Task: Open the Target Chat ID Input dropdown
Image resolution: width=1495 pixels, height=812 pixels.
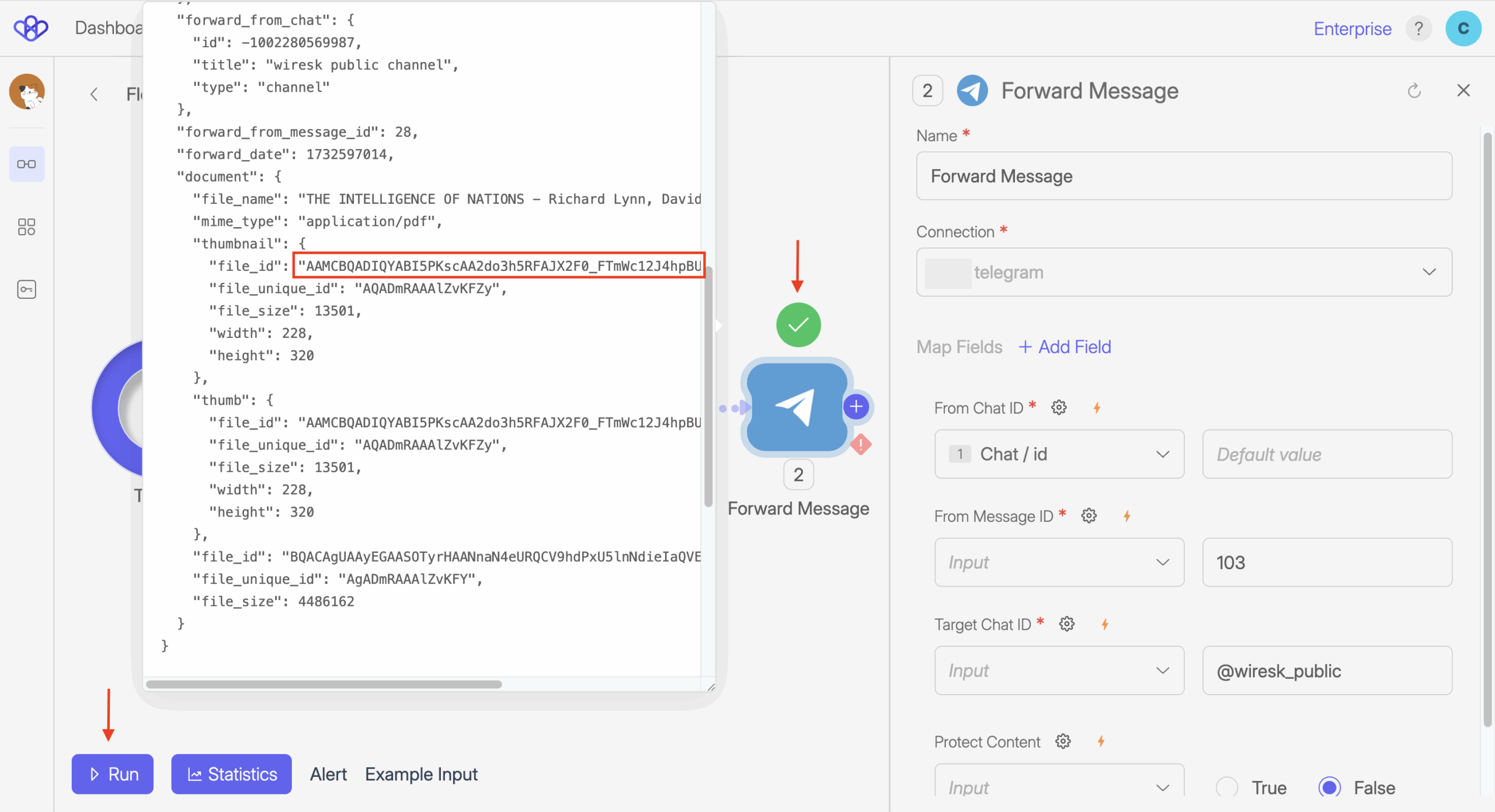Action: point(1059,671)
